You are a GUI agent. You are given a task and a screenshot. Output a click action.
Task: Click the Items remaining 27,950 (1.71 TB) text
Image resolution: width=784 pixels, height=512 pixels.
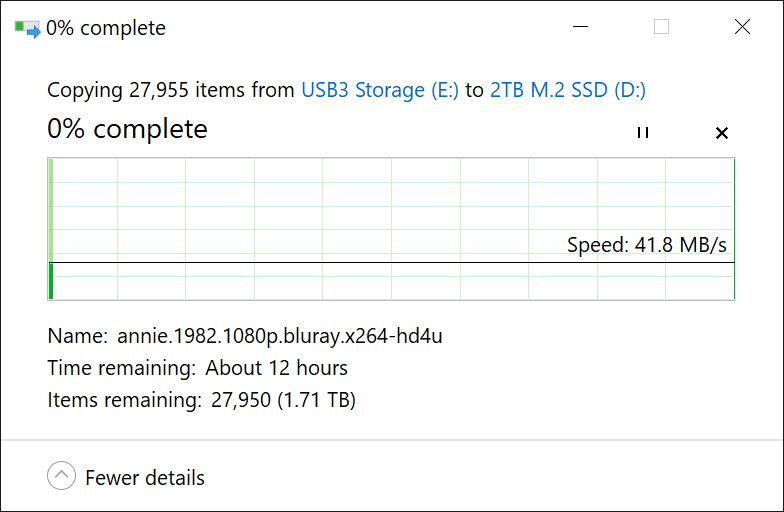click(x=202, y=401)
